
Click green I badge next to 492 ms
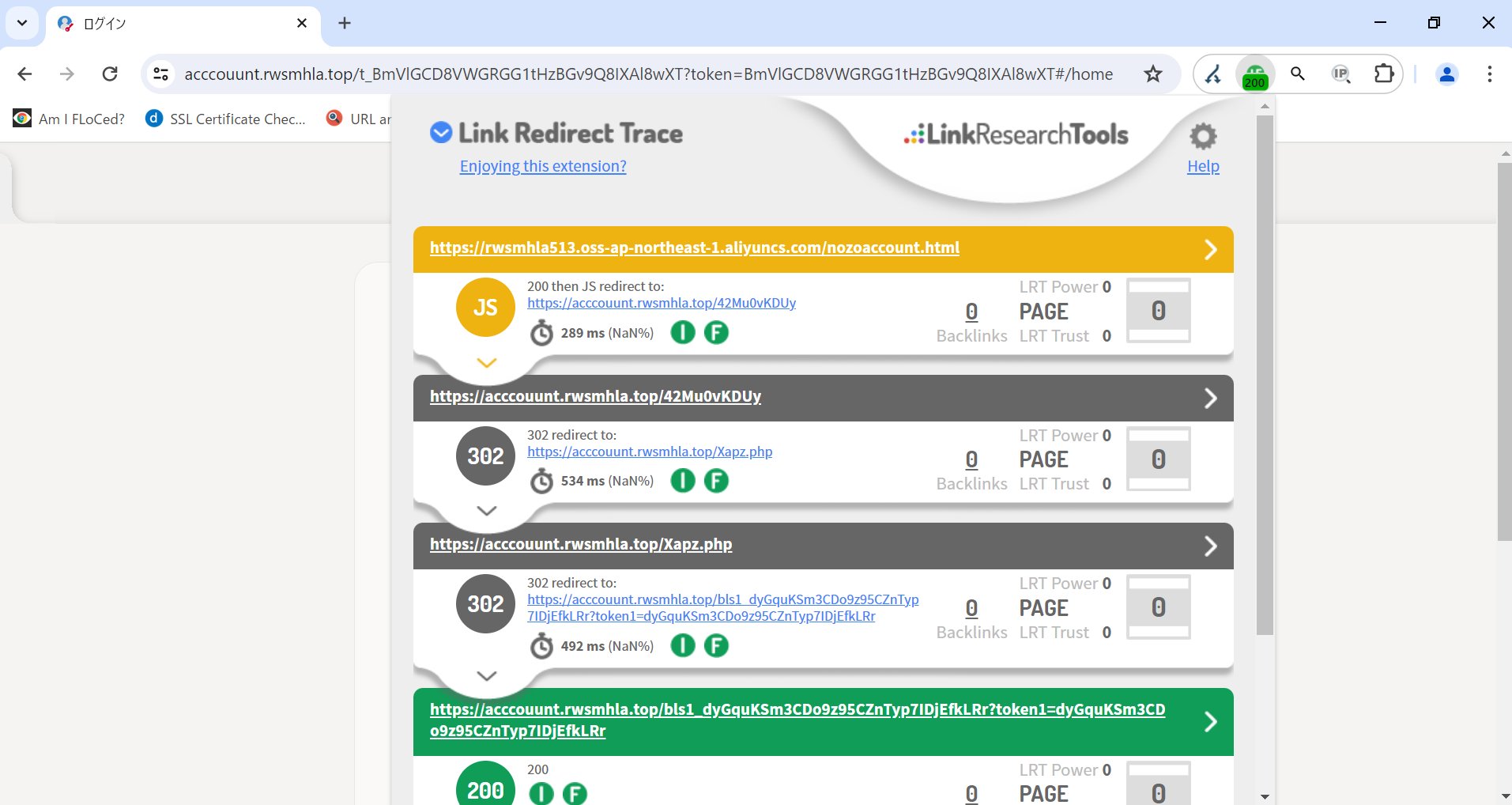683,646
